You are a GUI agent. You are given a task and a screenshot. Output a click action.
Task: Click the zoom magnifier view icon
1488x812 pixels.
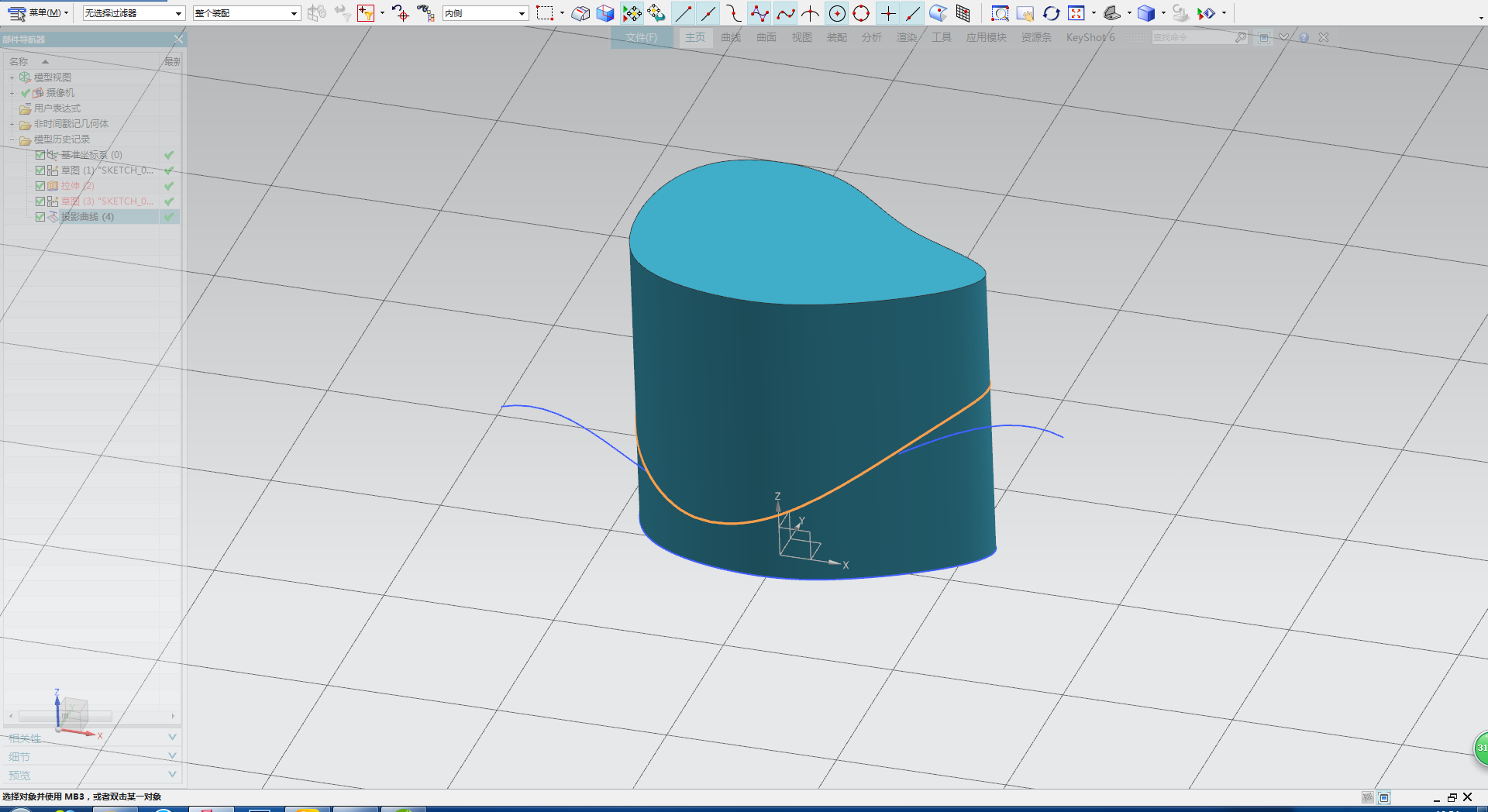1001,13
